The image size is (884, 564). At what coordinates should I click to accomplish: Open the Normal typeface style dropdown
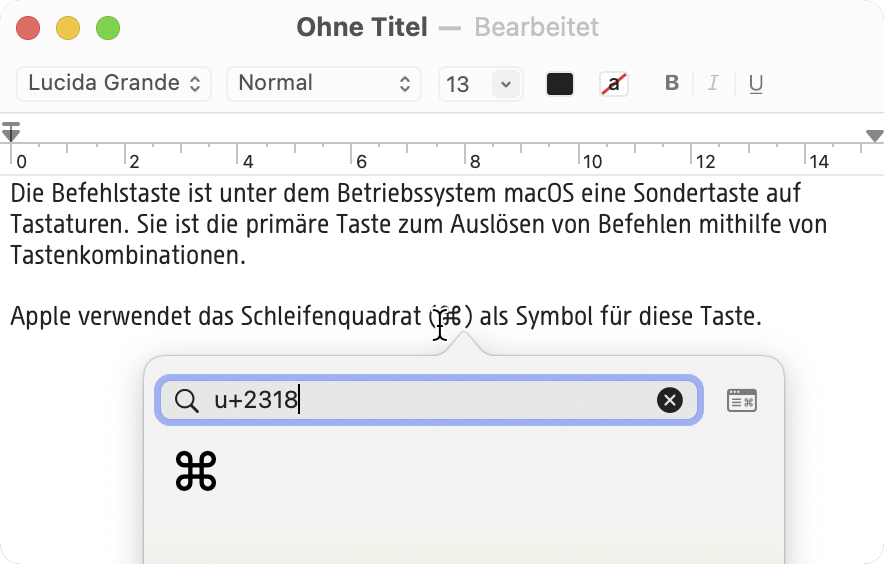323,84
